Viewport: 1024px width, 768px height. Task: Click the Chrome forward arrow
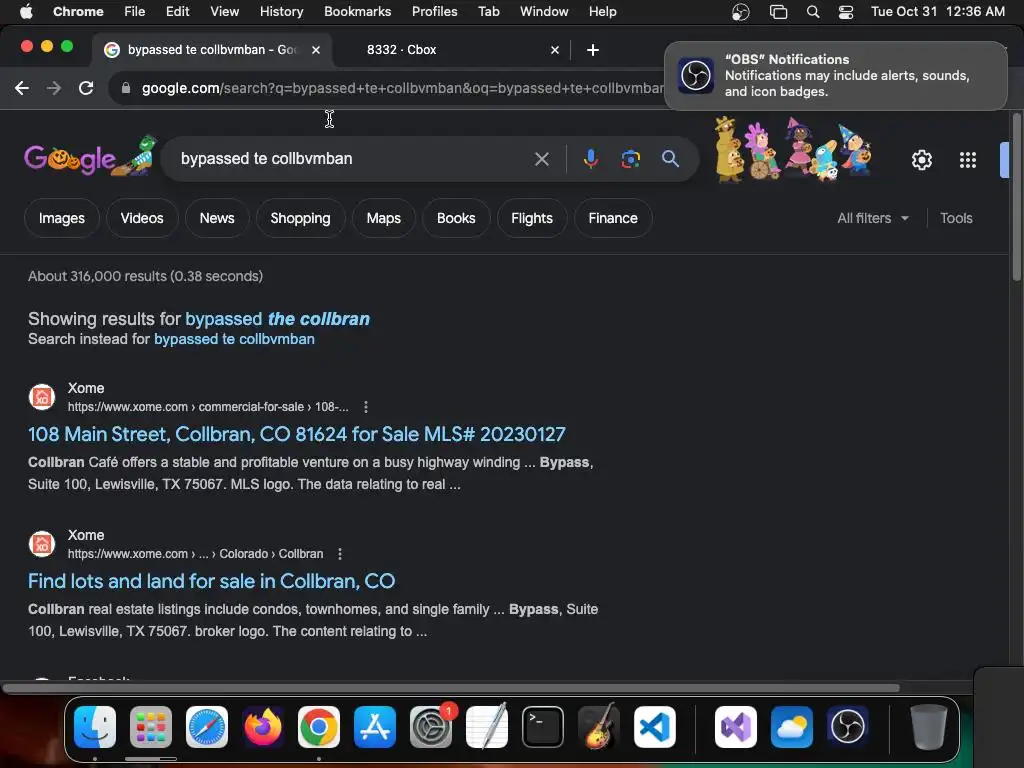[x=54, y=88]
